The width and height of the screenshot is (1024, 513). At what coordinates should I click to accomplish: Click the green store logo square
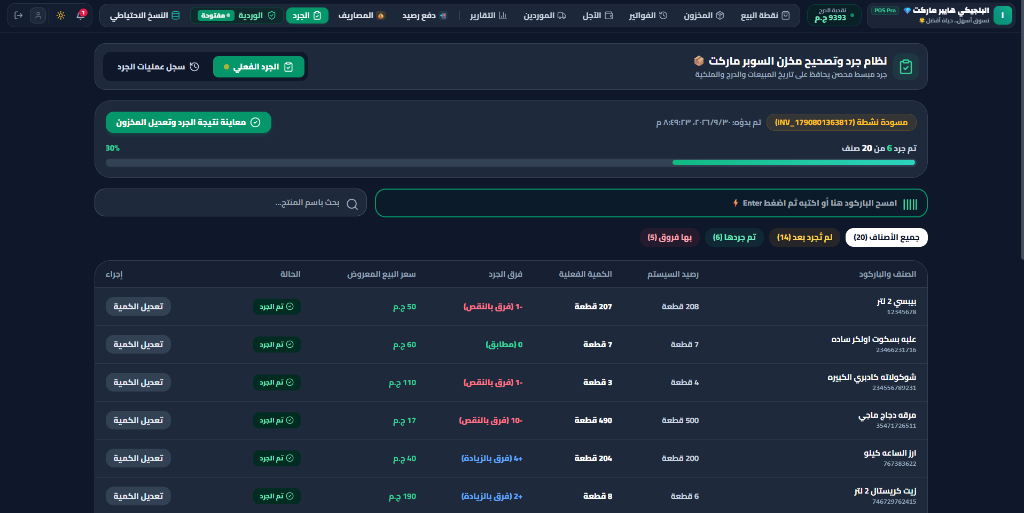point(1002,15)
